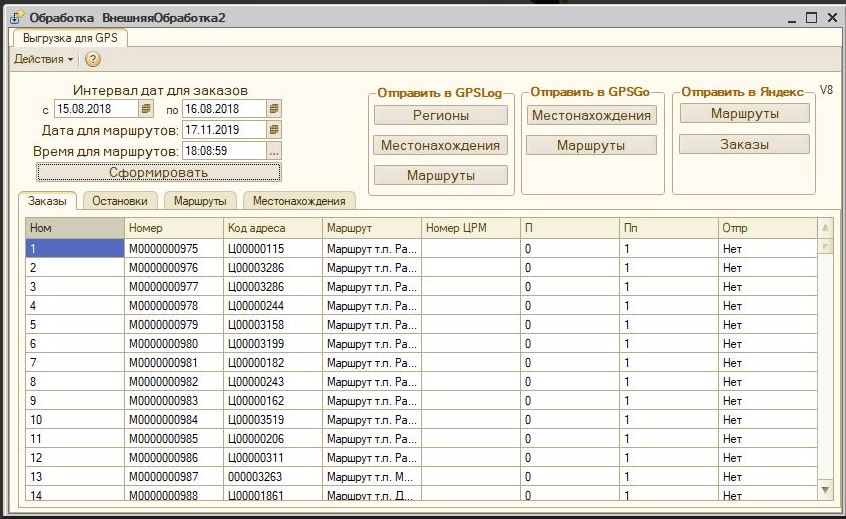The height and width of the screenshot is (519, 846).
Task: Select row number 7 cell
Action: click(x=75, y=363)
